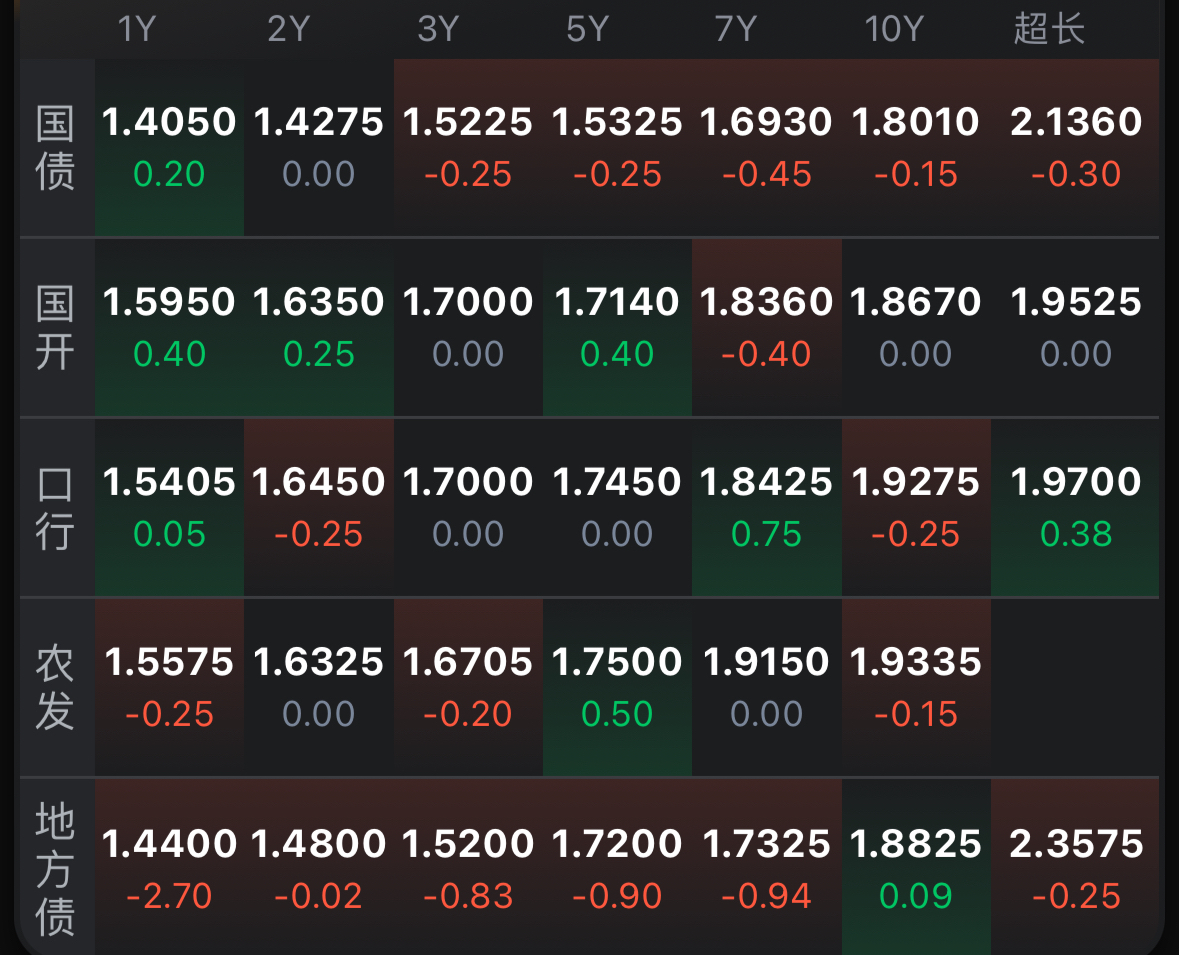Select the 国债 1Y yield 1.4050 cell
This screenshot has height=955, width=1179.
click(169, 147)
